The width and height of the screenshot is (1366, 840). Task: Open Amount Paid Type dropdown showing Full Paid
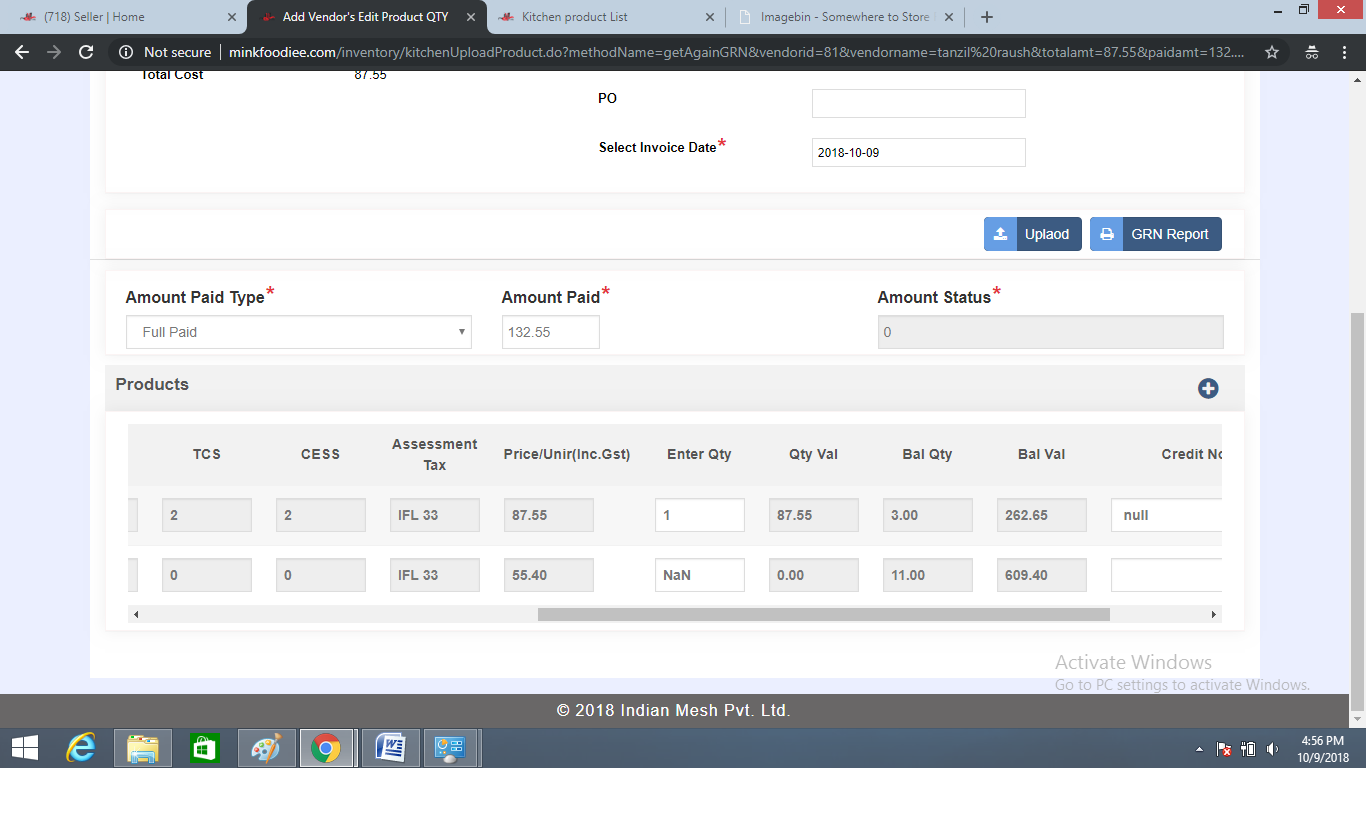coord(298,332)
